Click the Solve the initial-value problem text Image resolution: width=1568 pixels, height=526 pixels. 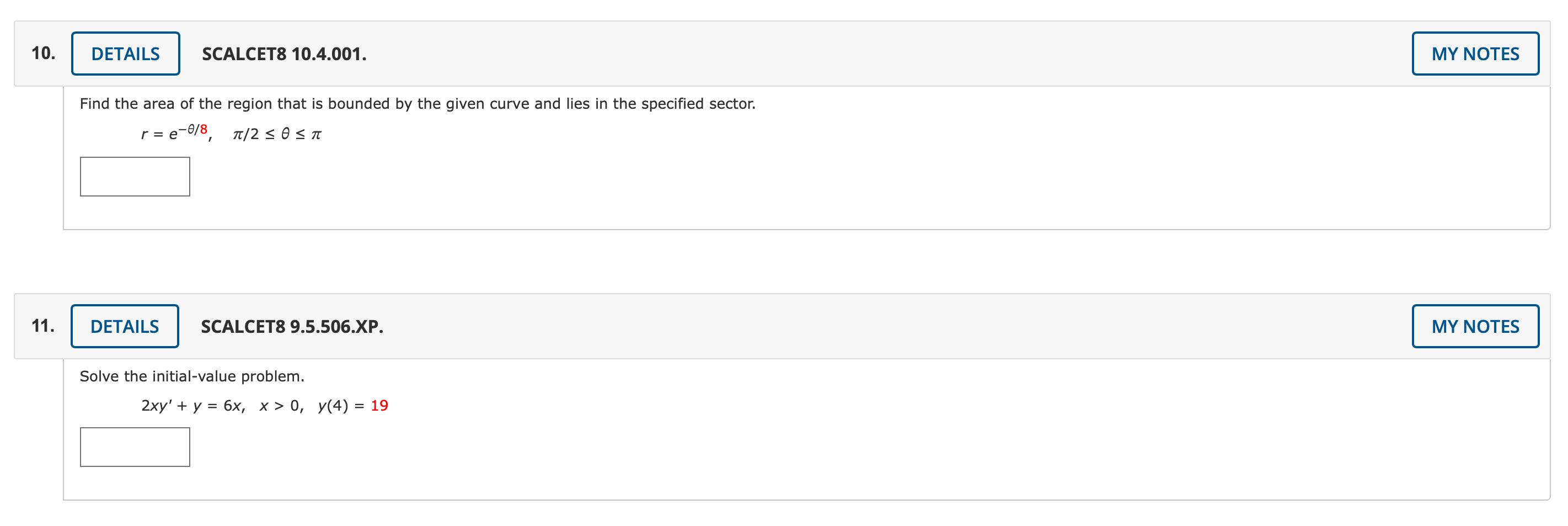coord(192,376)
